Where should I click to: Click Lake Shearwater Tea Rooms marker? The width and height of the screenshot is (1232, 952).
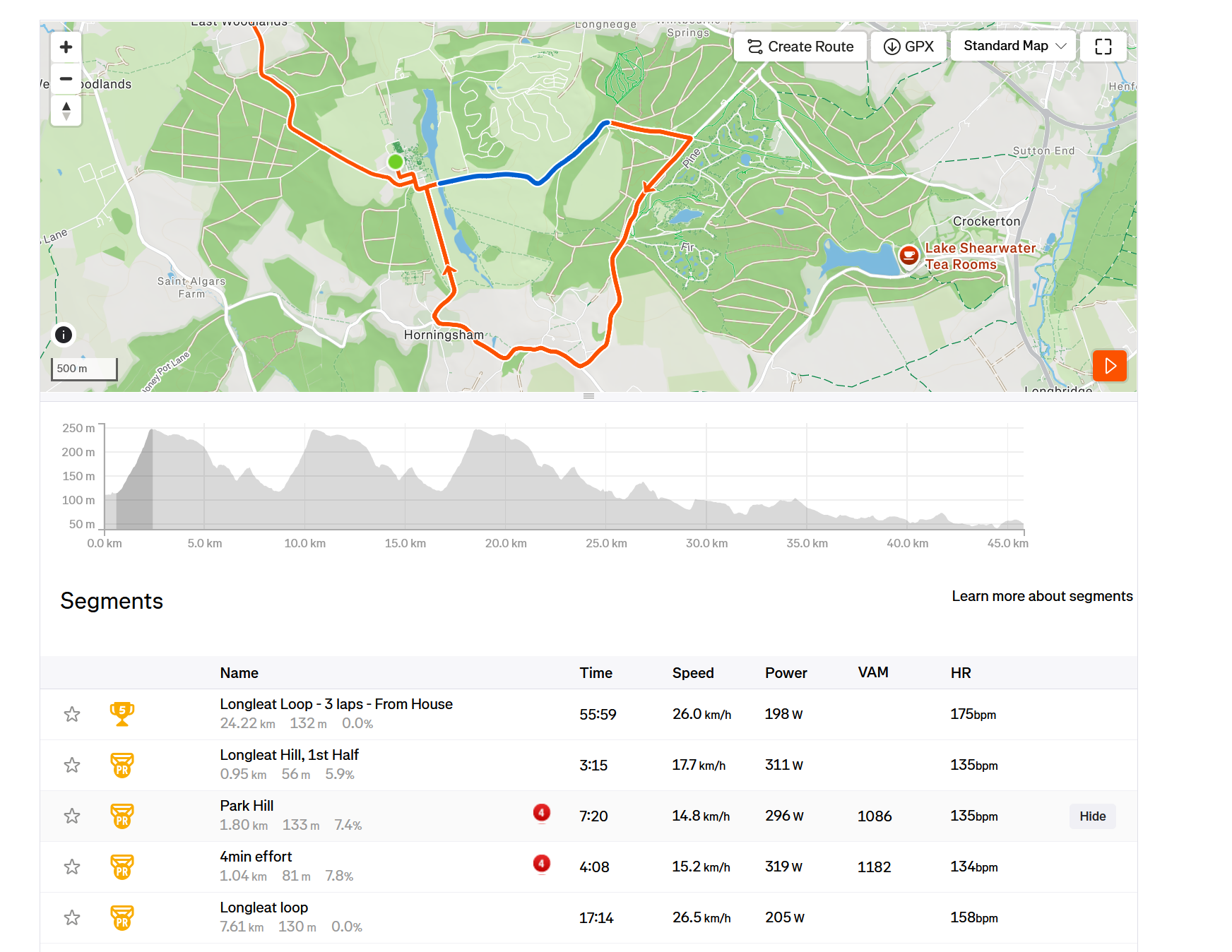[909, 256]
